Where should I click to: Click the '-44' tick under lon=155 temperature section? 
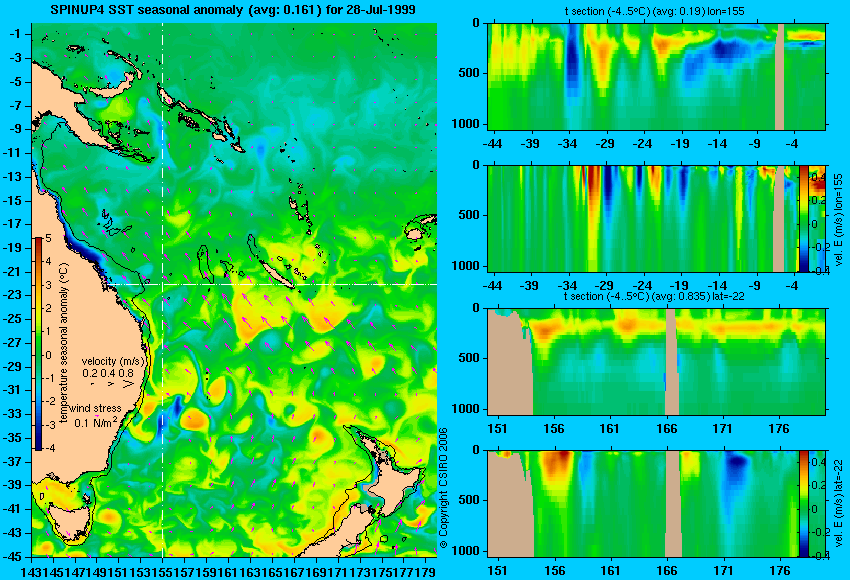pyautogui.click(x=492, y=145)
